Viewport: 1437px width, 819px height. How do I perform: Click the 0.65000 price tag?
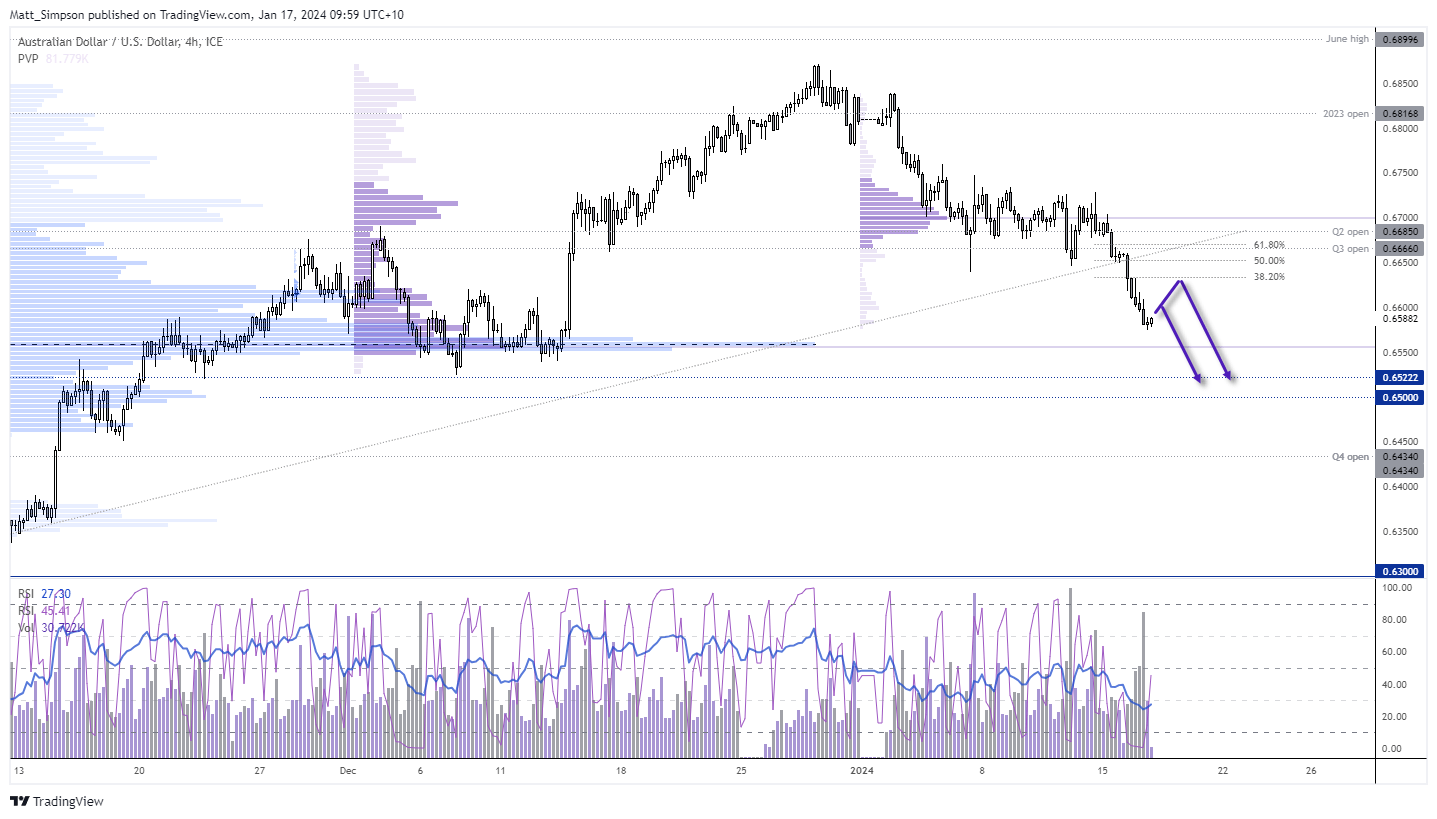pos(1402,397)
